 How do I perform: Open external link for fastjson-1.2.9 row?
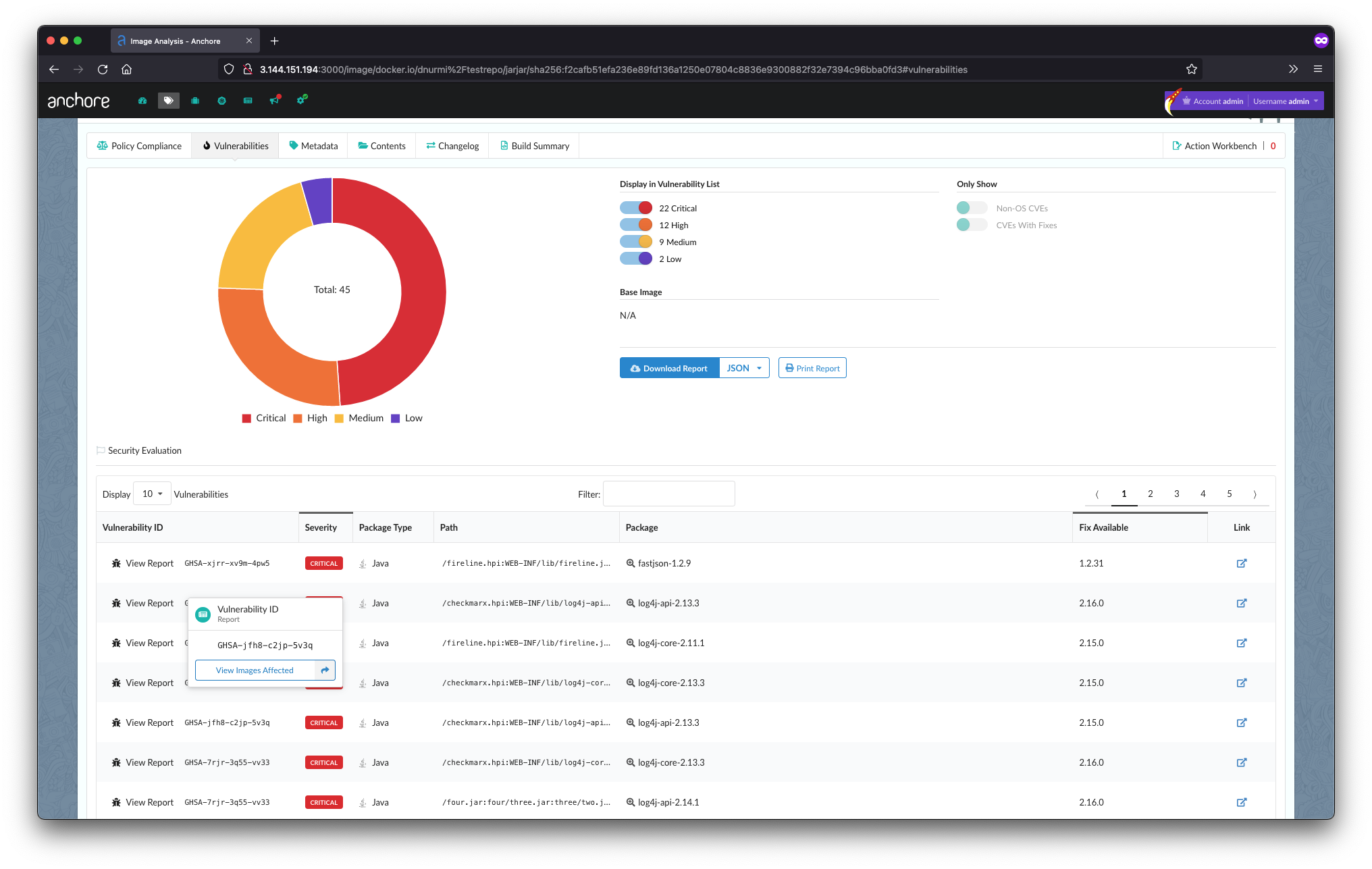[1241, 563]
